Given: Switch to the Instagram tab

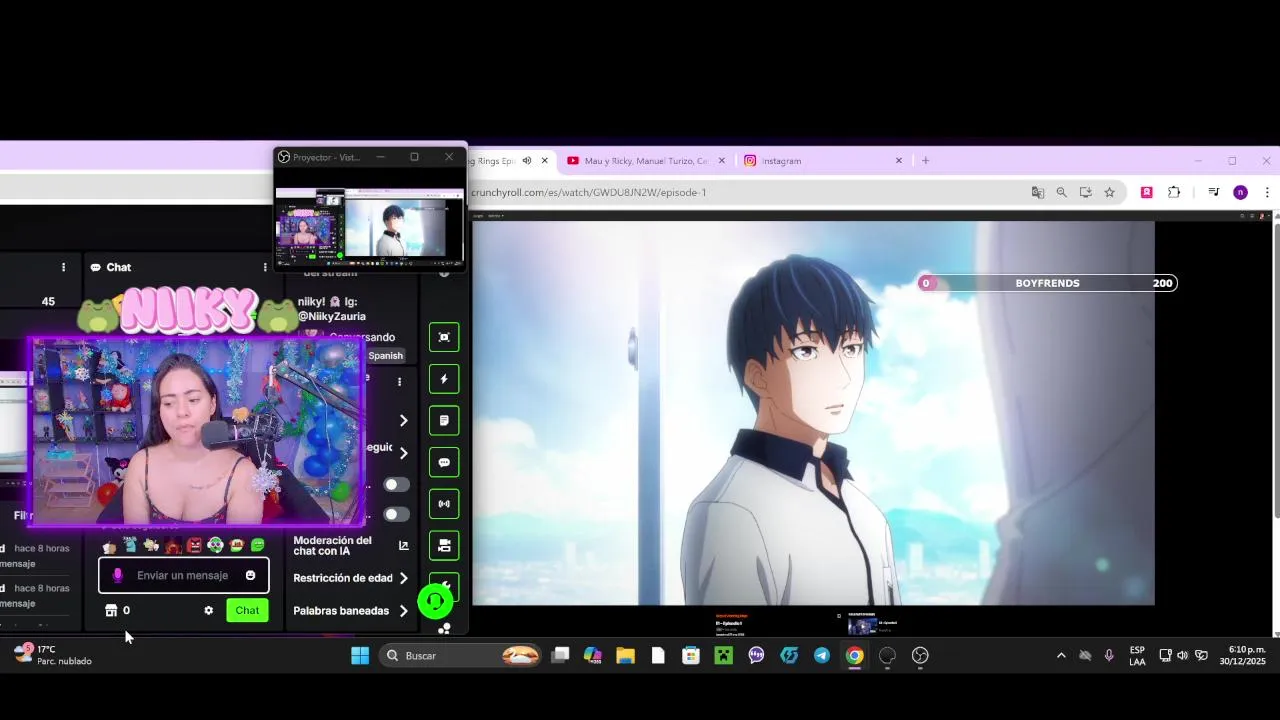Looking at the screenshot, I should (823, 160).
